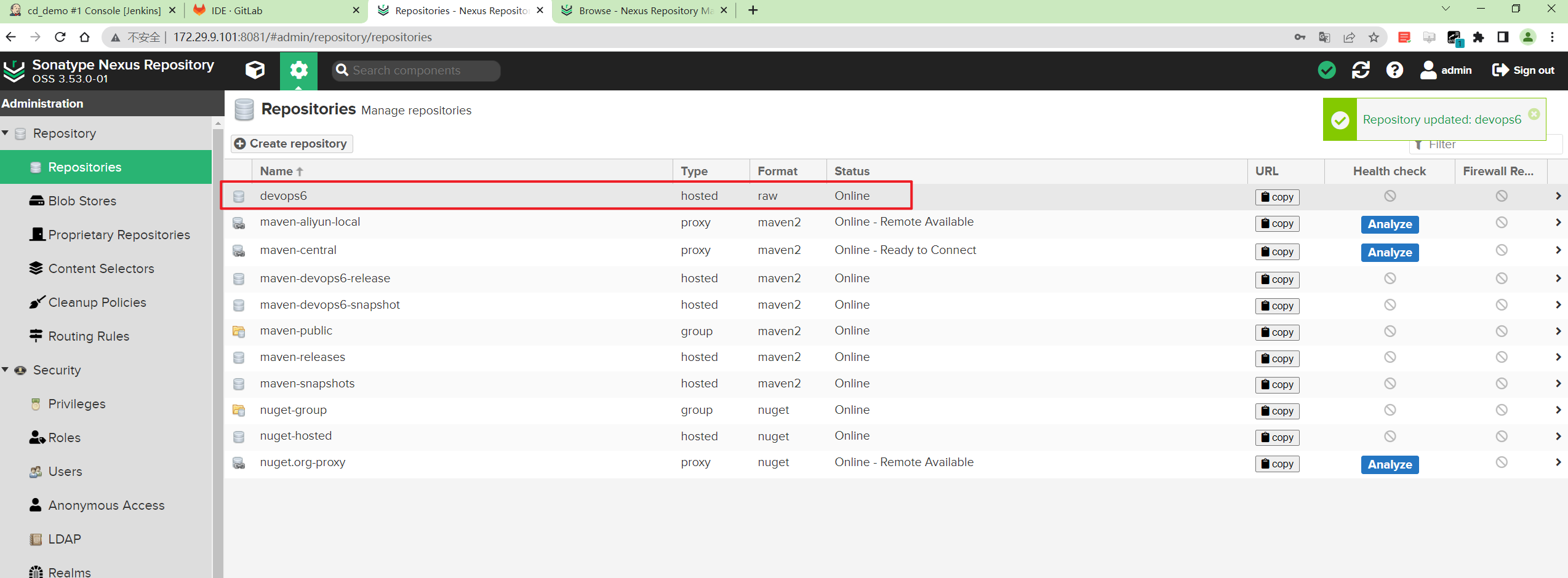Click the nuget-group folder icon
This screenshot has height=578, width=1568.
click(x=239, y=410)
